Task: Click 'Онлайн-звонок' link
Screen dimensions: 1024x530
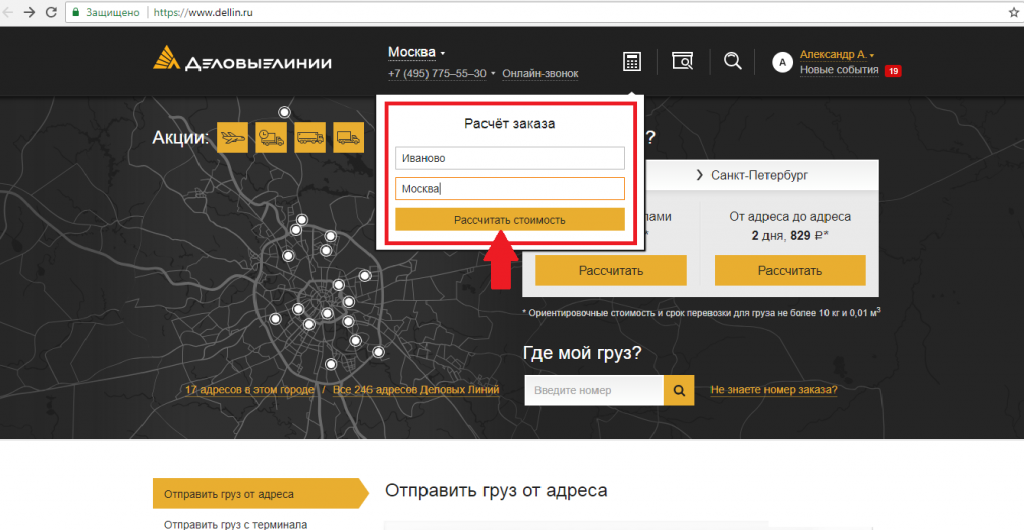Action: coord(540,74)
